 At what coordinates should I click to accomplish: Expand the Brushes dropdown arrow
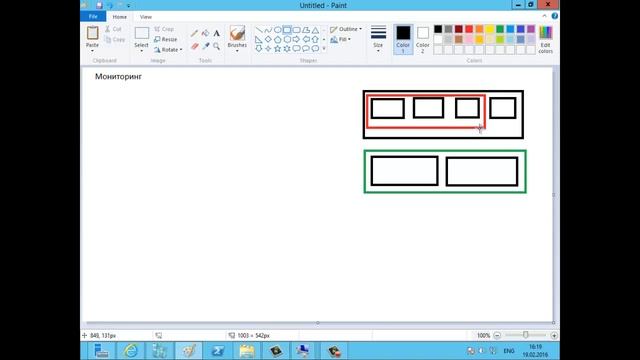point(237,51)
